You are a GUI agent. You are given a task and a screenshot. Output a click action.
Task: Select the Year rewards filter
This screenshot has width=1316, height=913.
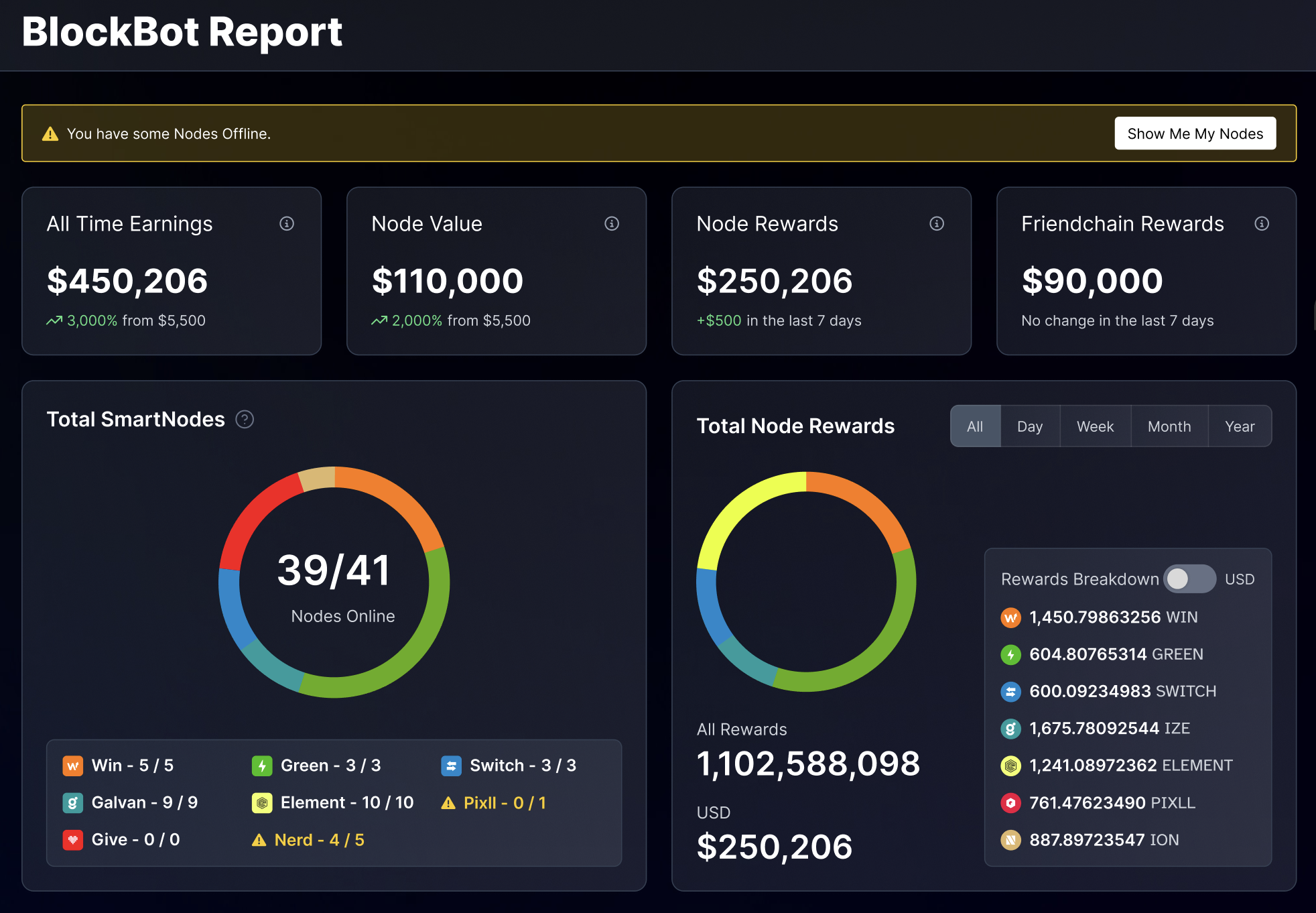tap(1240, 426)
